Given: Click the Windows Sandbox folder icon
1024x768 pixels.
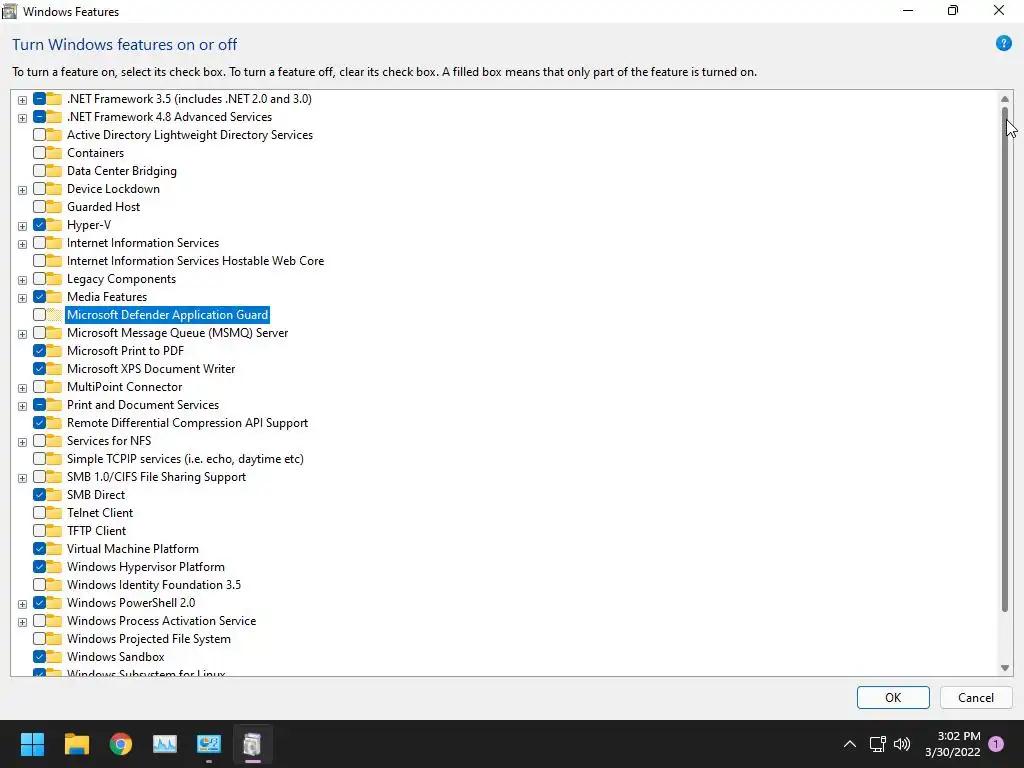Looking at the screenshot, I should point(54,657).
